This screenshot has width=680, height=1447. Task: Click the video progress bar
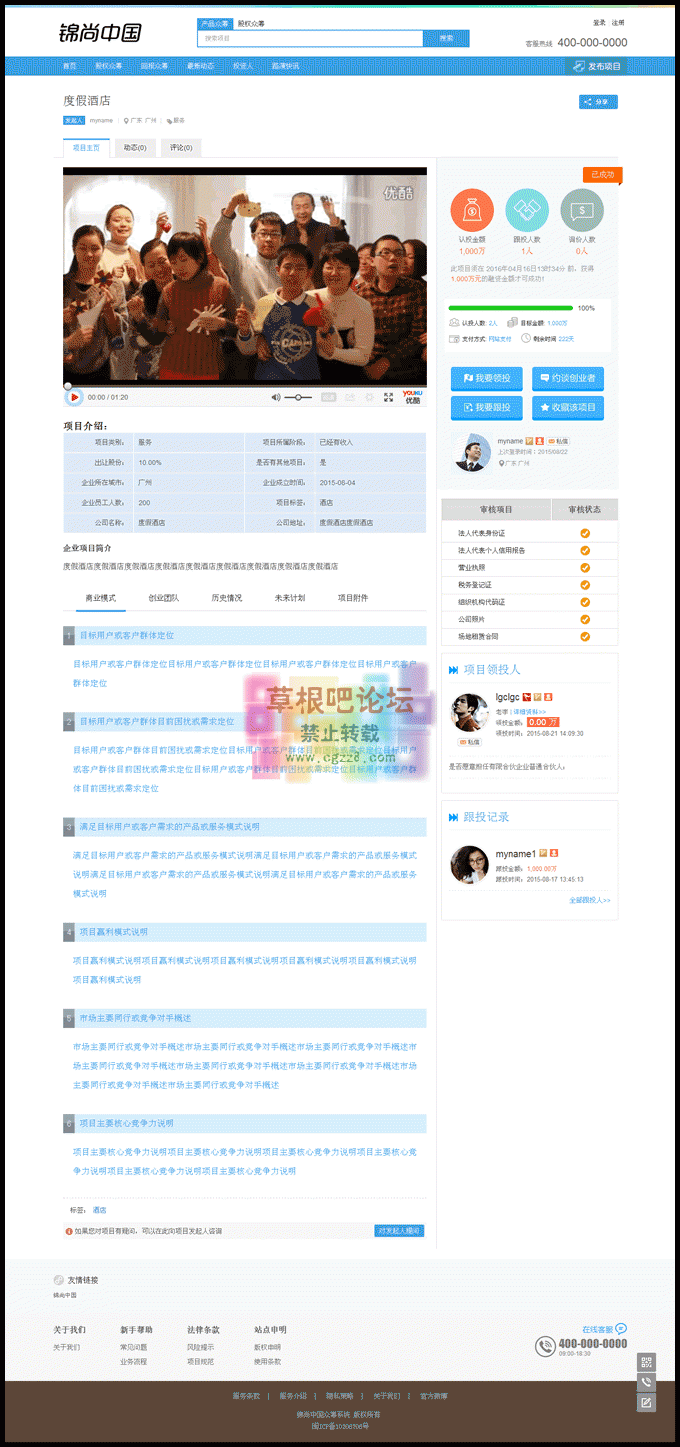click(245, 385)
